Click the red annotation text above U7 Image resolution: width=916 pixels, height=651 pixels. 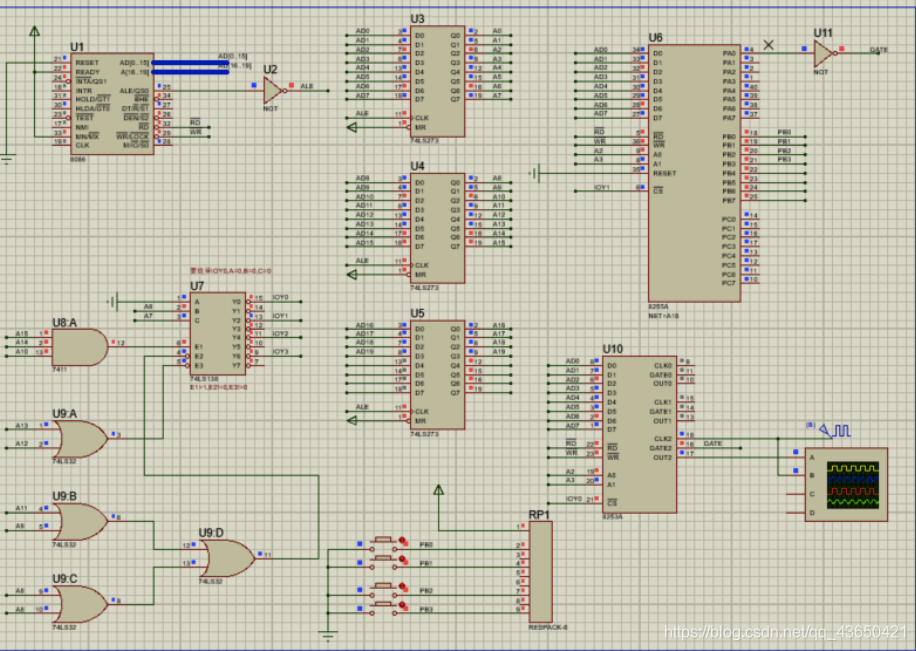[x=230, y=271]
